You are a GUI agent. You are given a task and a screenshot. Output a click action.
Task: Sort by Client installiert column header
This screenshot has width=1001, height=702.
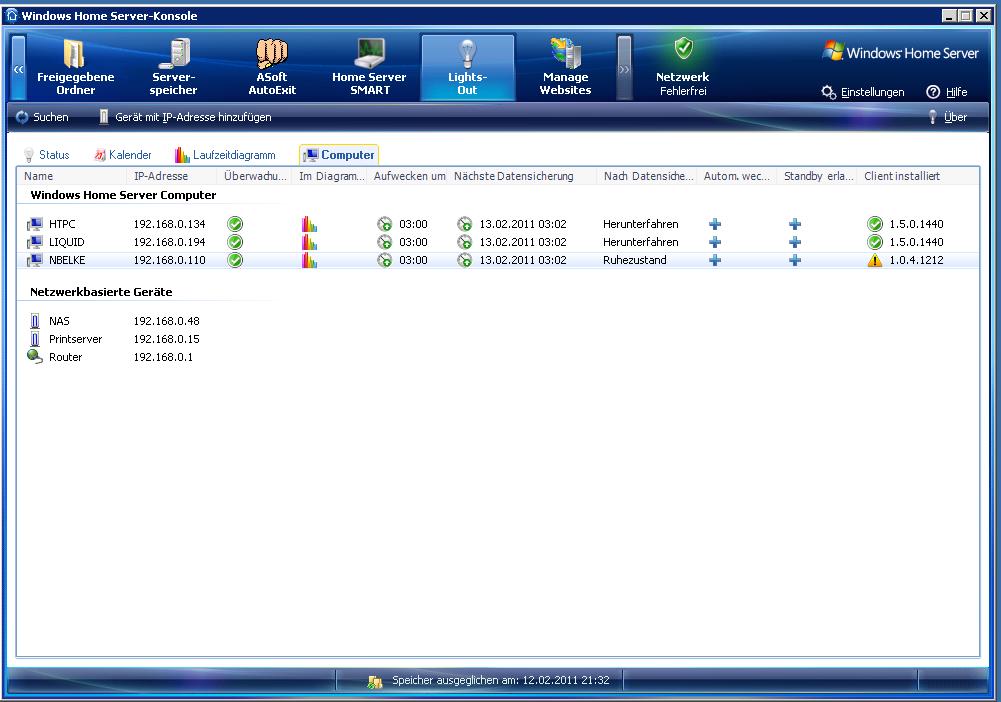tap(918, 176)
